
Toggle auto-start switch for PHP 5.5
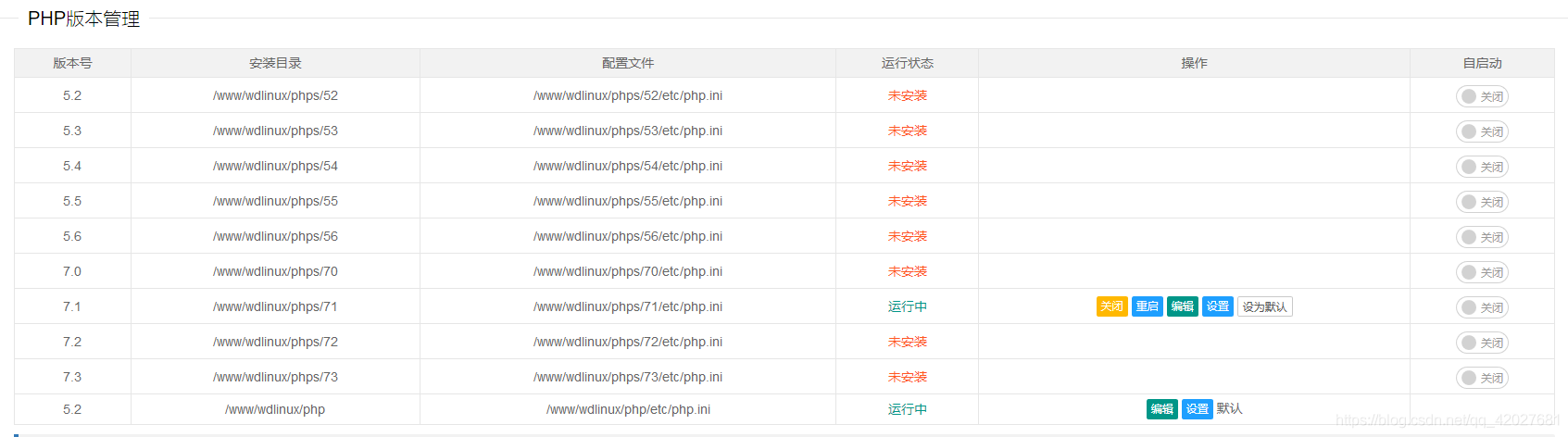[1482, 202]
